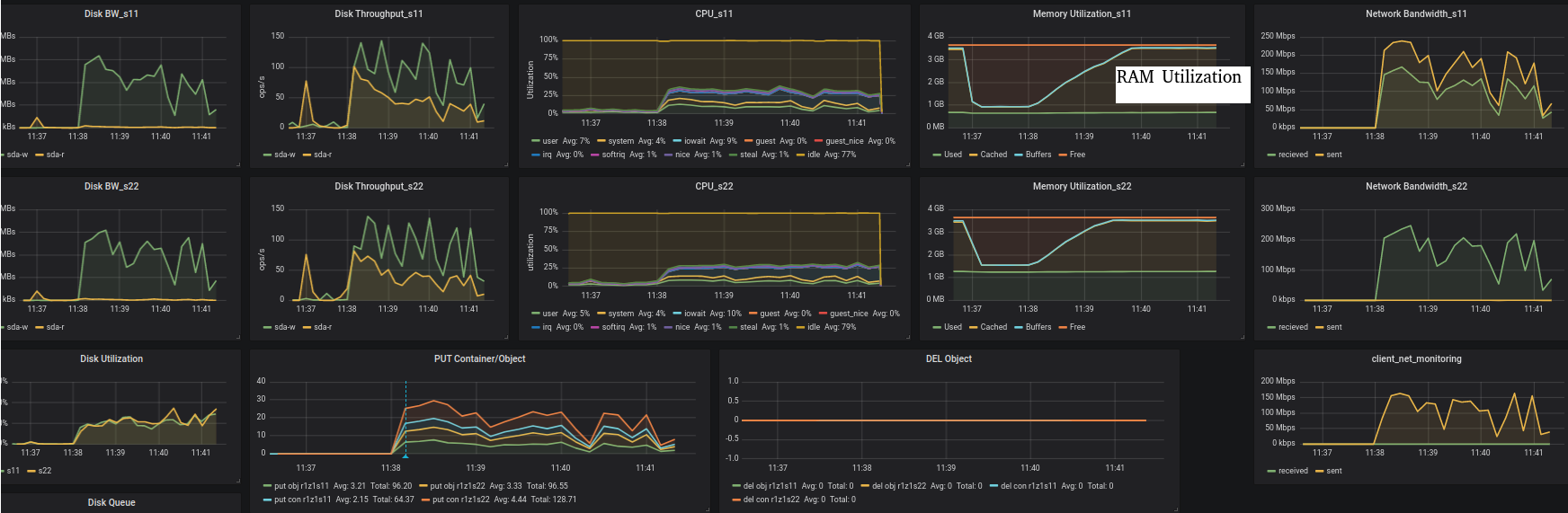
Task: Select del con r1z1s11 legend entry
Action: [1029, 486]
